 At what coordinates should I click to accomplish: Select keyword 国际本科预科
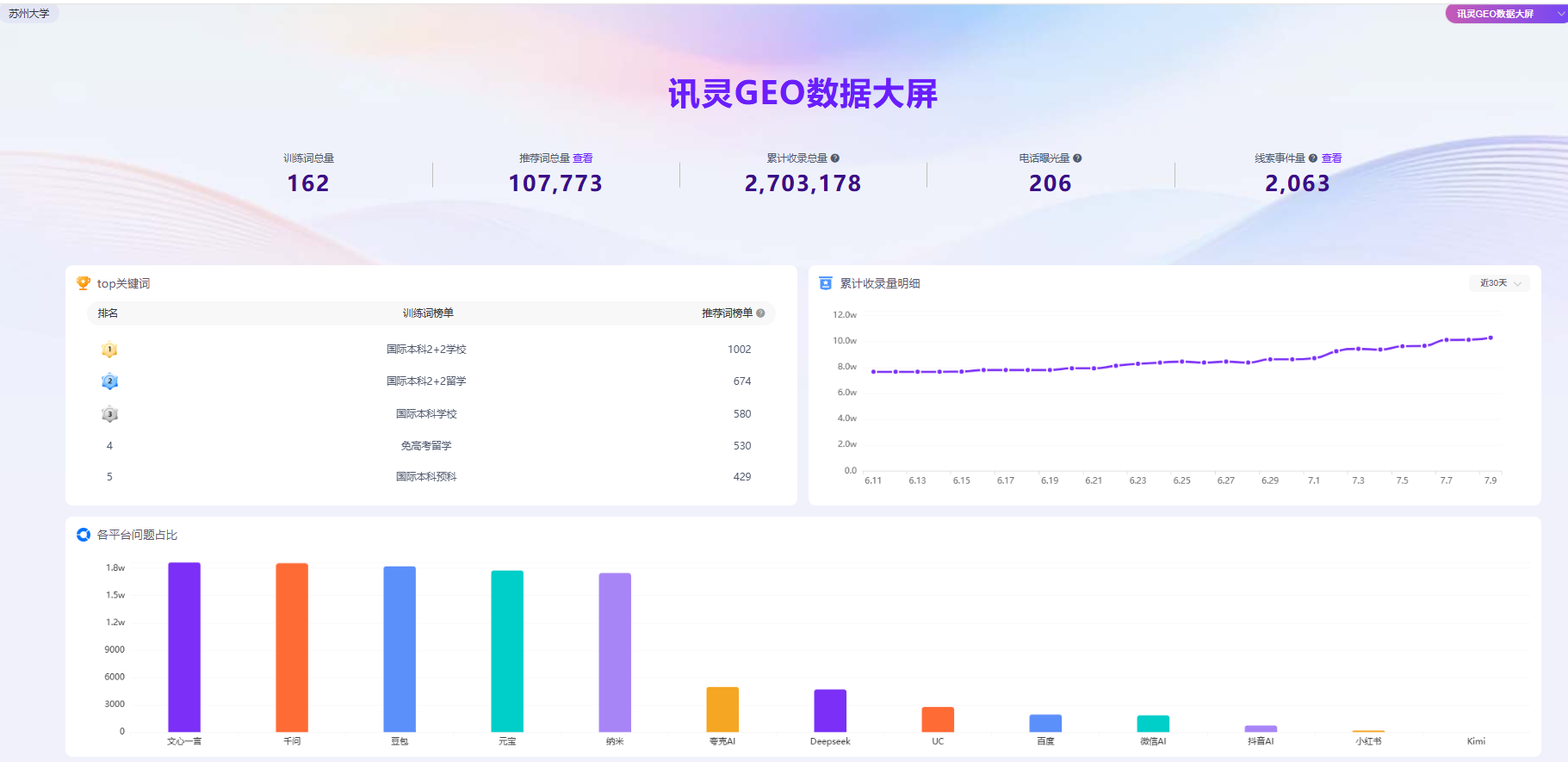426,477
